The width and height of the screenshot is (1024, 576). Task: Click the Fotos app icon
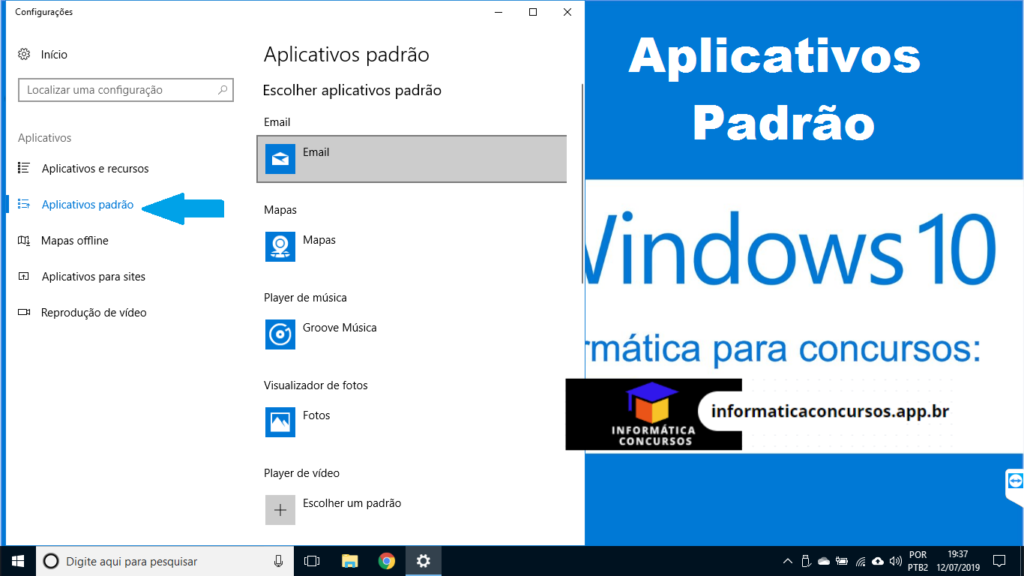point(280,422)
